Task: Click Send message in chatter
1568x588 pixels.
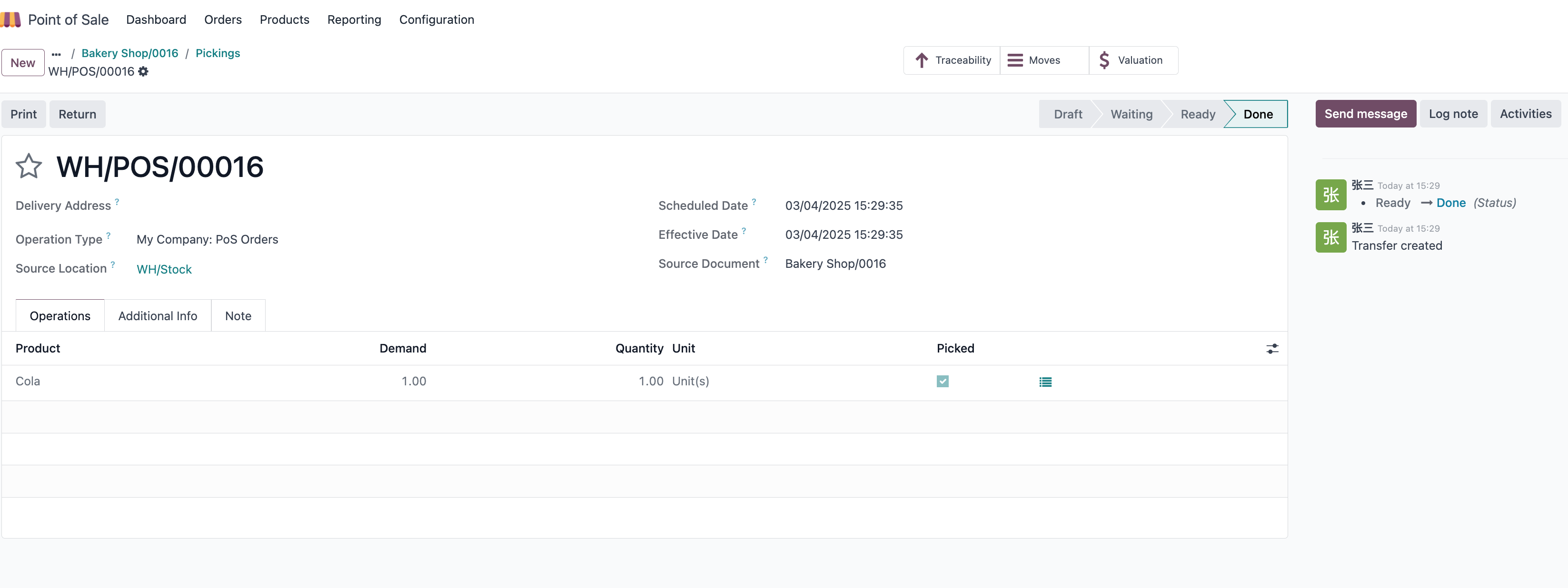Action: 1365,114
